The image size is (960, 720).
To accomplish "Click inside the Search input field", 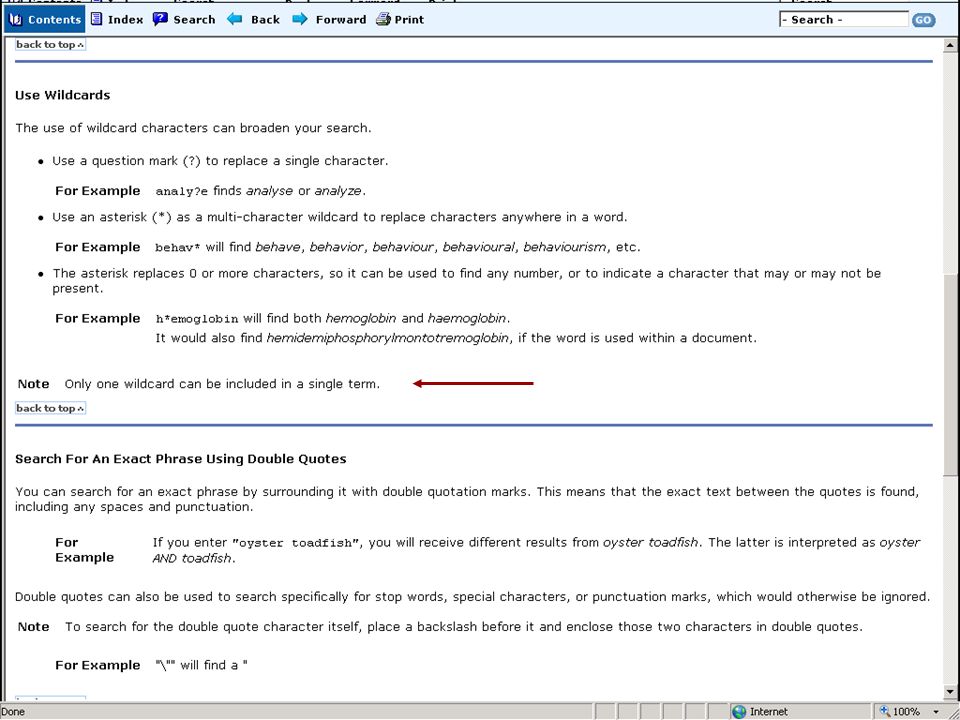I will pos(844,20).
